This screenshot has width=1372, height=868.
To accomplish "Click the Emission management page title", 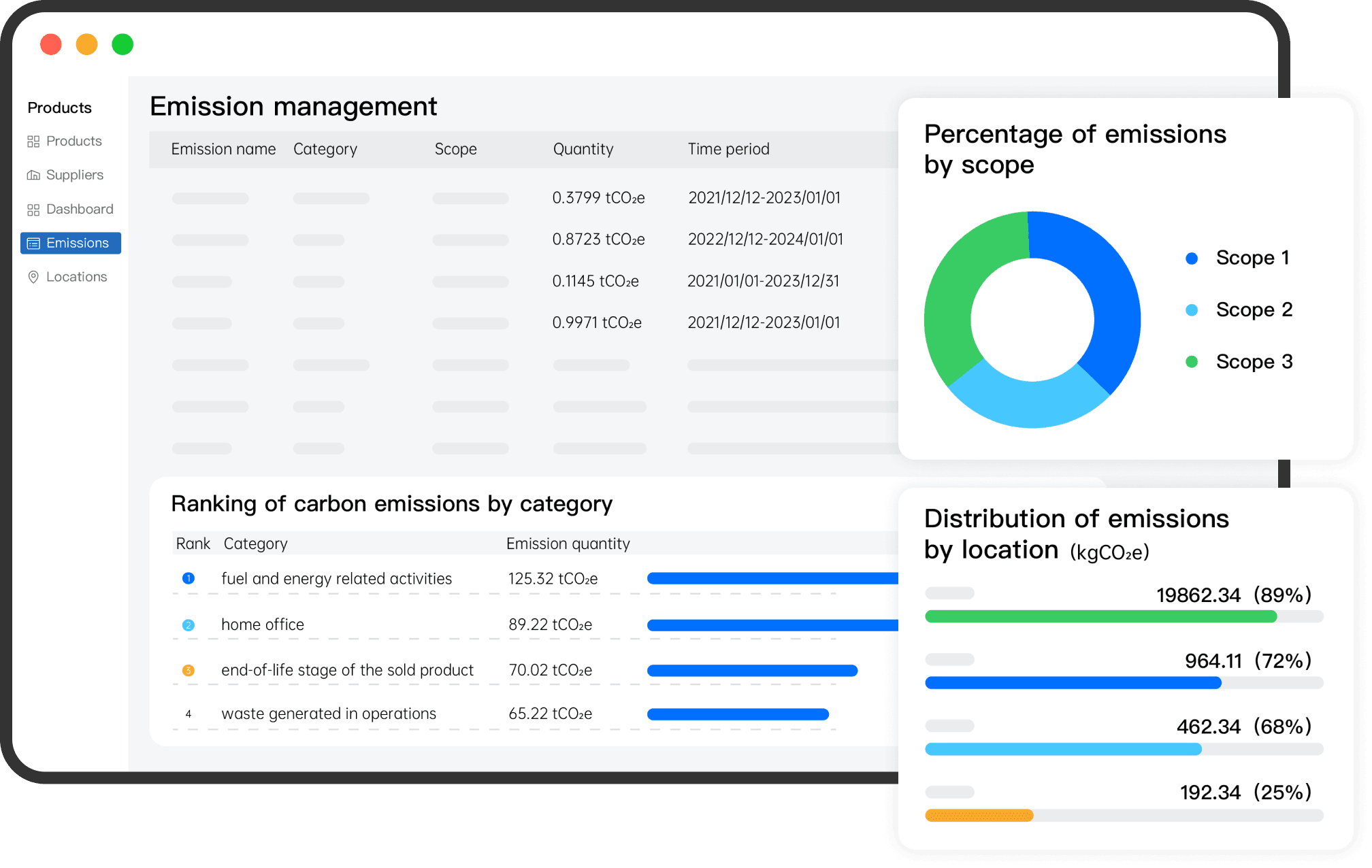I will 293,107.
